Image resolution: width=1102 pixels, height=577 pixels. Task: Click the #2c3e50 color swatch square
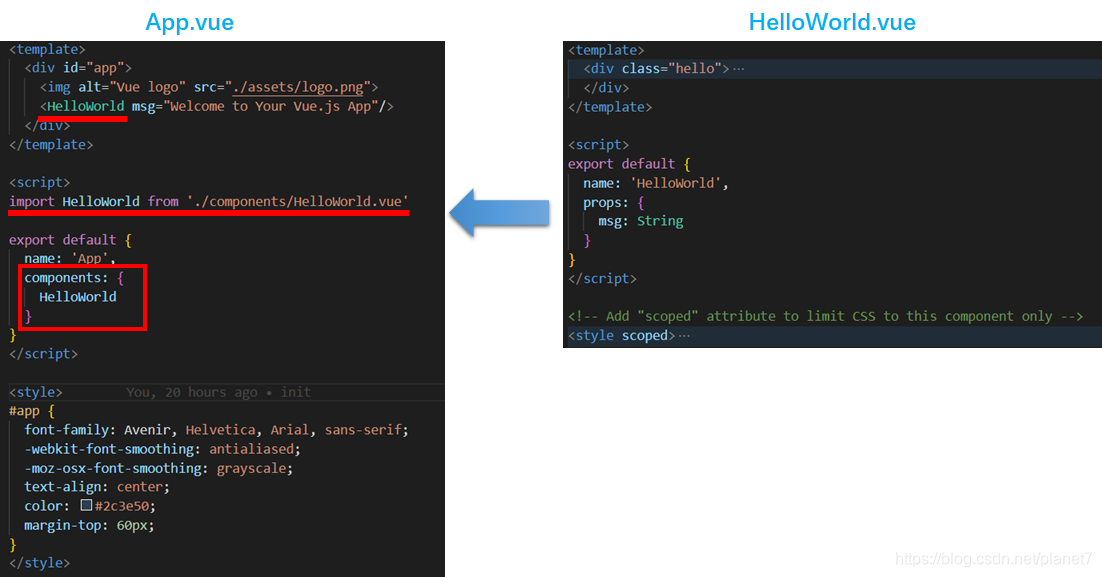[x=86, y=505]
